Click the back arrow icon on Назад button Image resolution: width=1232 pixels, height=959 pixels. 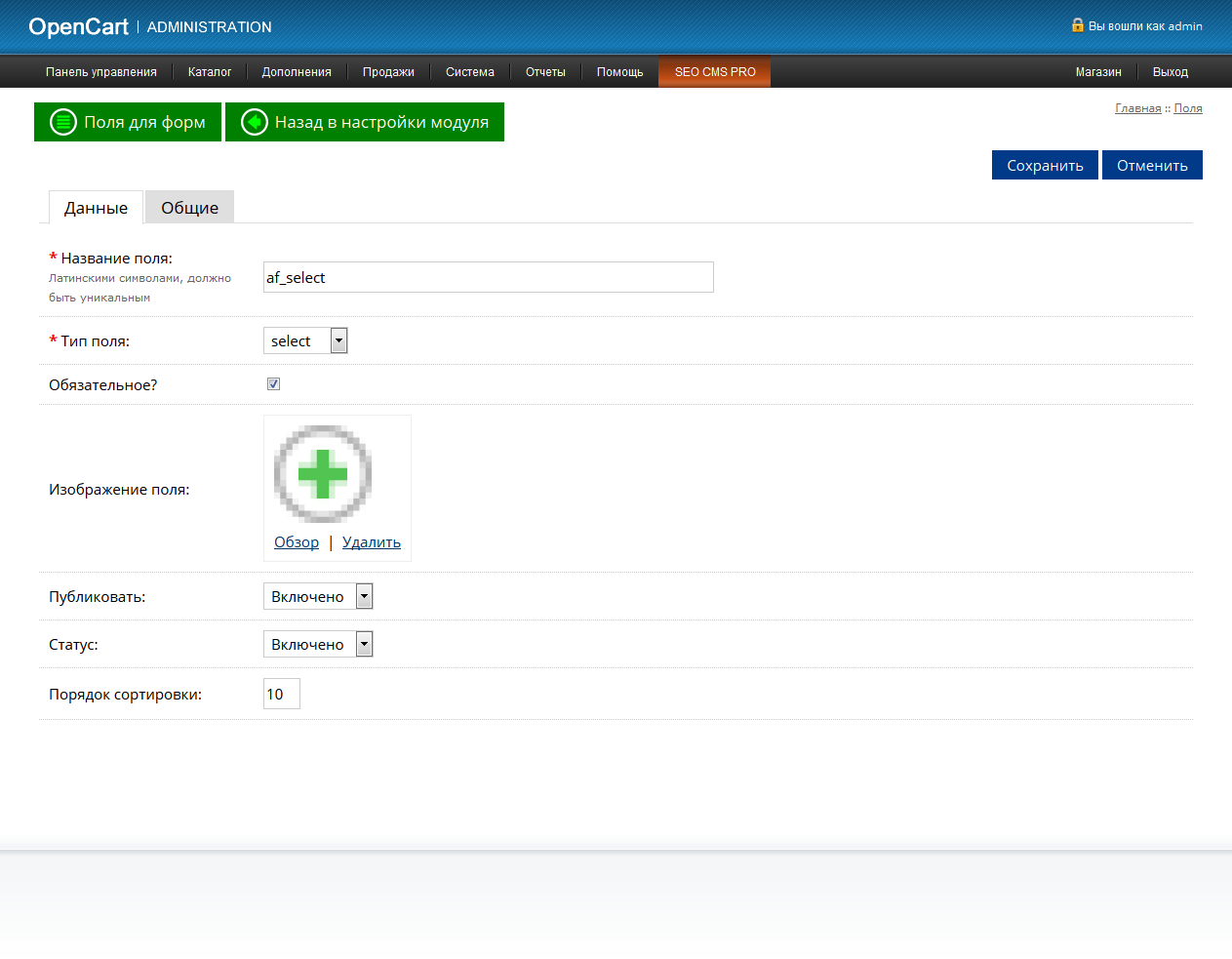click(x=255, y=122)
